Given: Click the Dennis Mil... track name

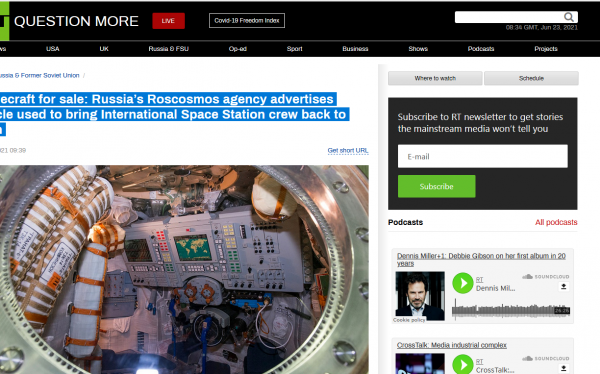Looking at the screenshot, I should click(495, 288).
